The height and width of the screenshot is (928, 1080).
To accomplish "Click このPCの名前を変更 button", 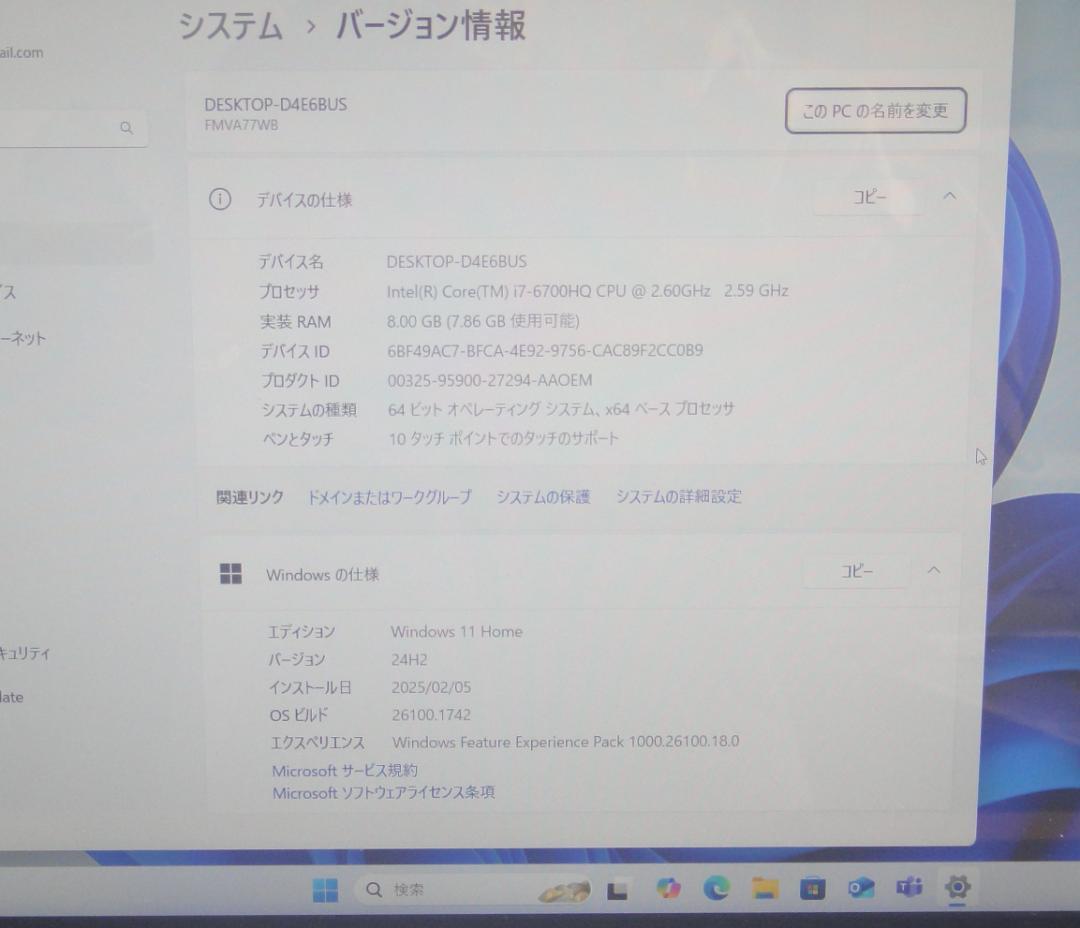I will (874, 110).
